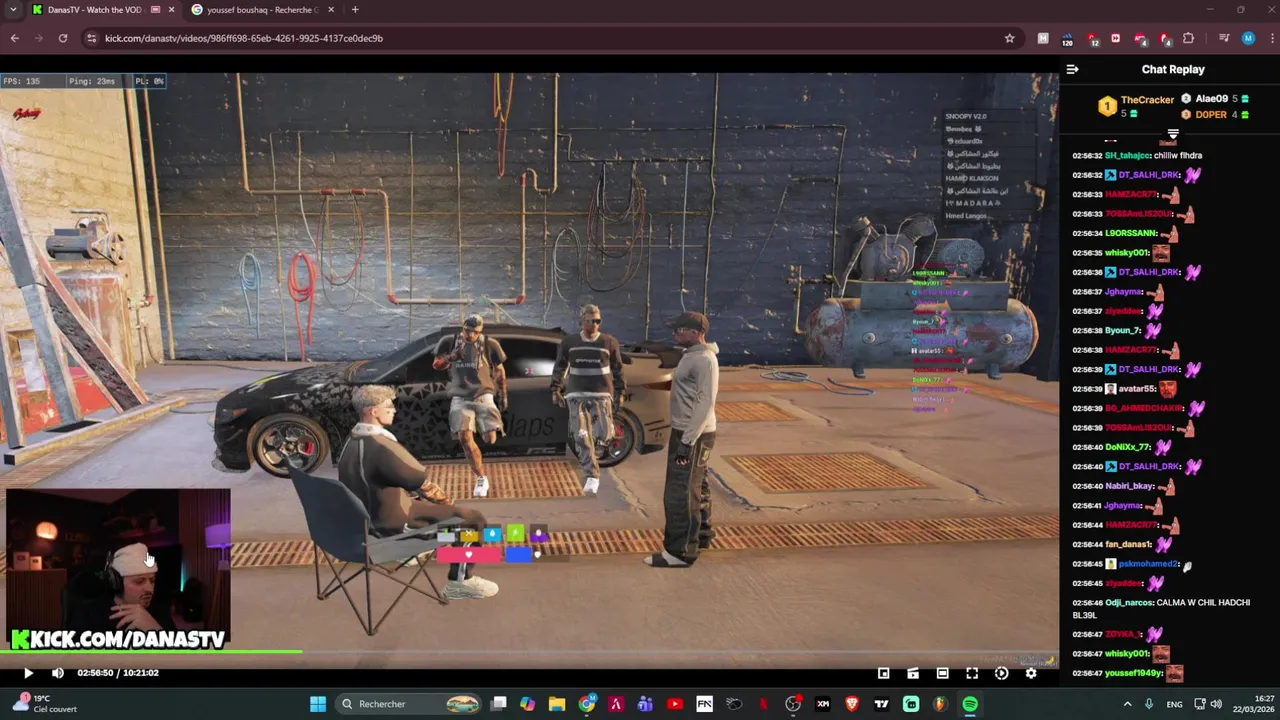
Task: Open DOPER gifter profile
Action: (1210, 115)
